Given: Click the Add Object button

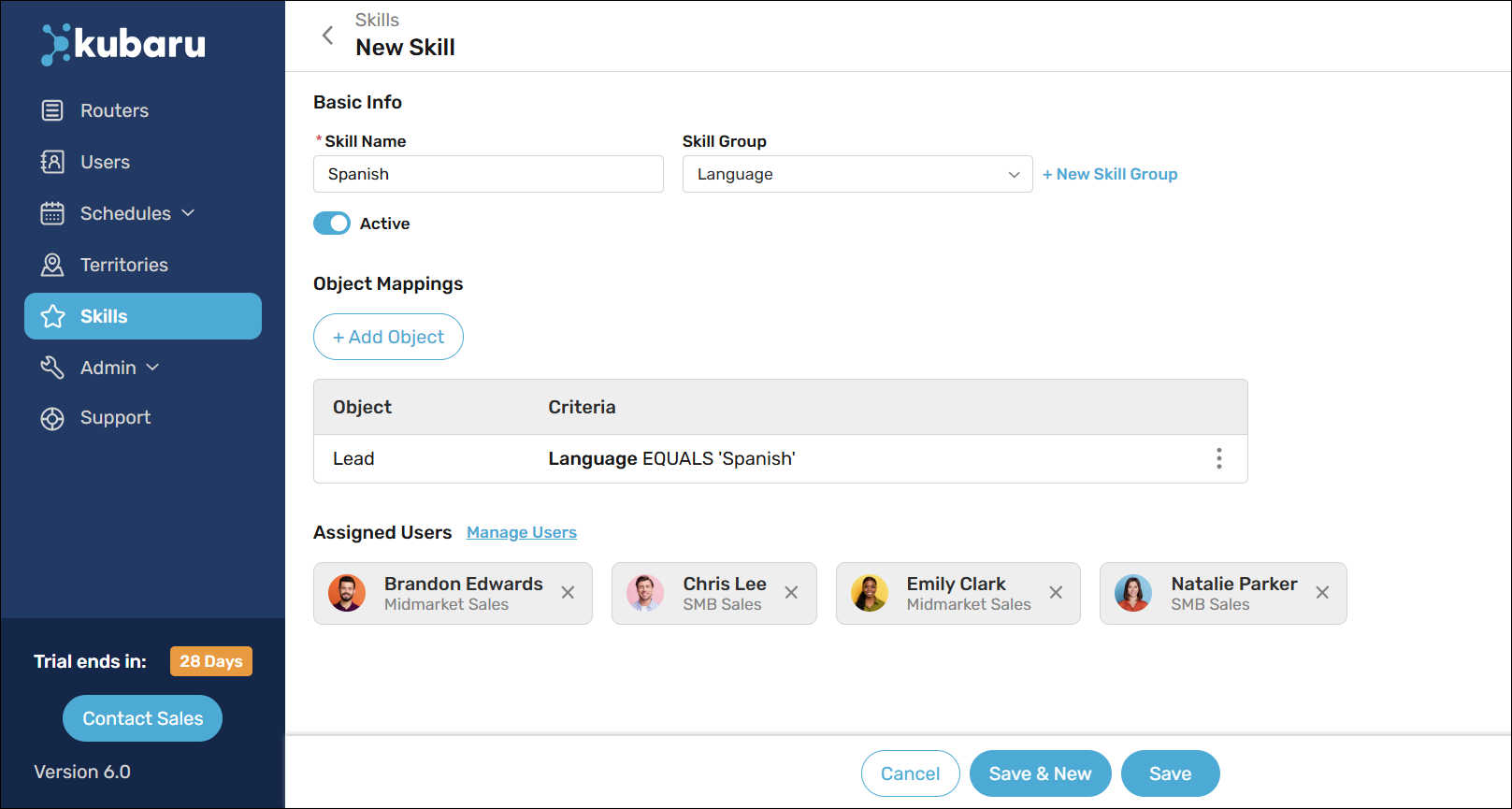Looking at the screenshot, I should pos(387,337).
